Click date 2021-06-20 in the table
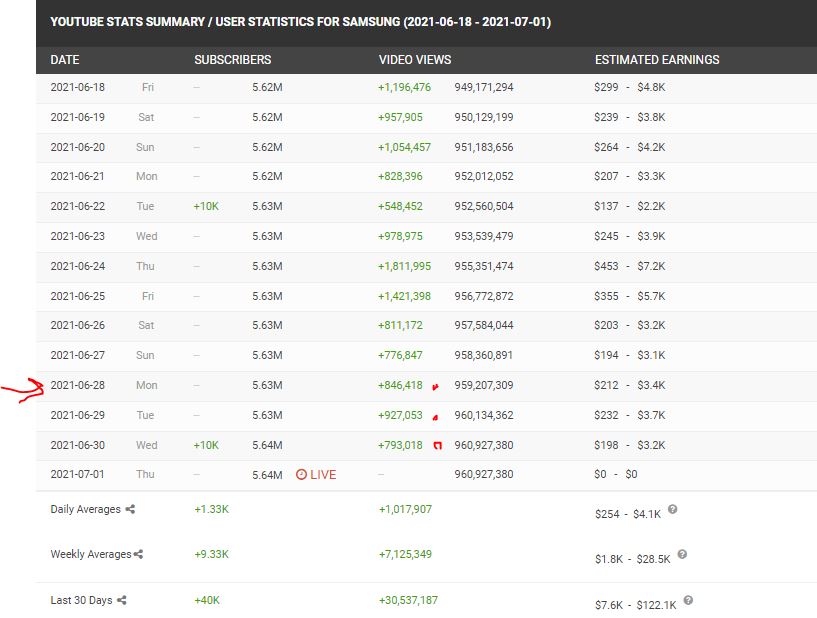The image size is (817, 618). [x=78, y=147]
